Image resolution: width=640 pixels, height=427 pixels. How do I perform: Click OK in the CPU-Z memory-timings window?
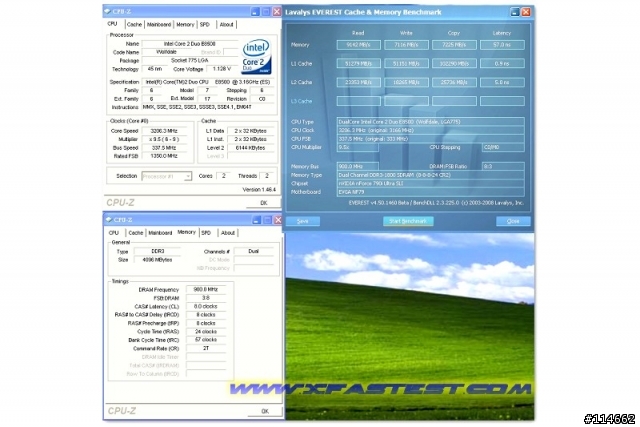(265, 411)
